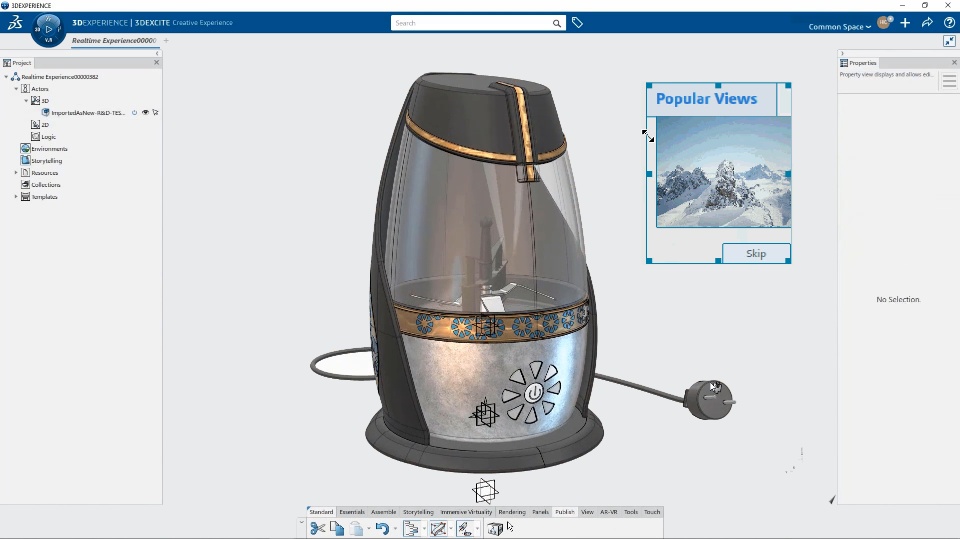Click the Cut scissors icon

pyautogui.click(x=317, y=528)
